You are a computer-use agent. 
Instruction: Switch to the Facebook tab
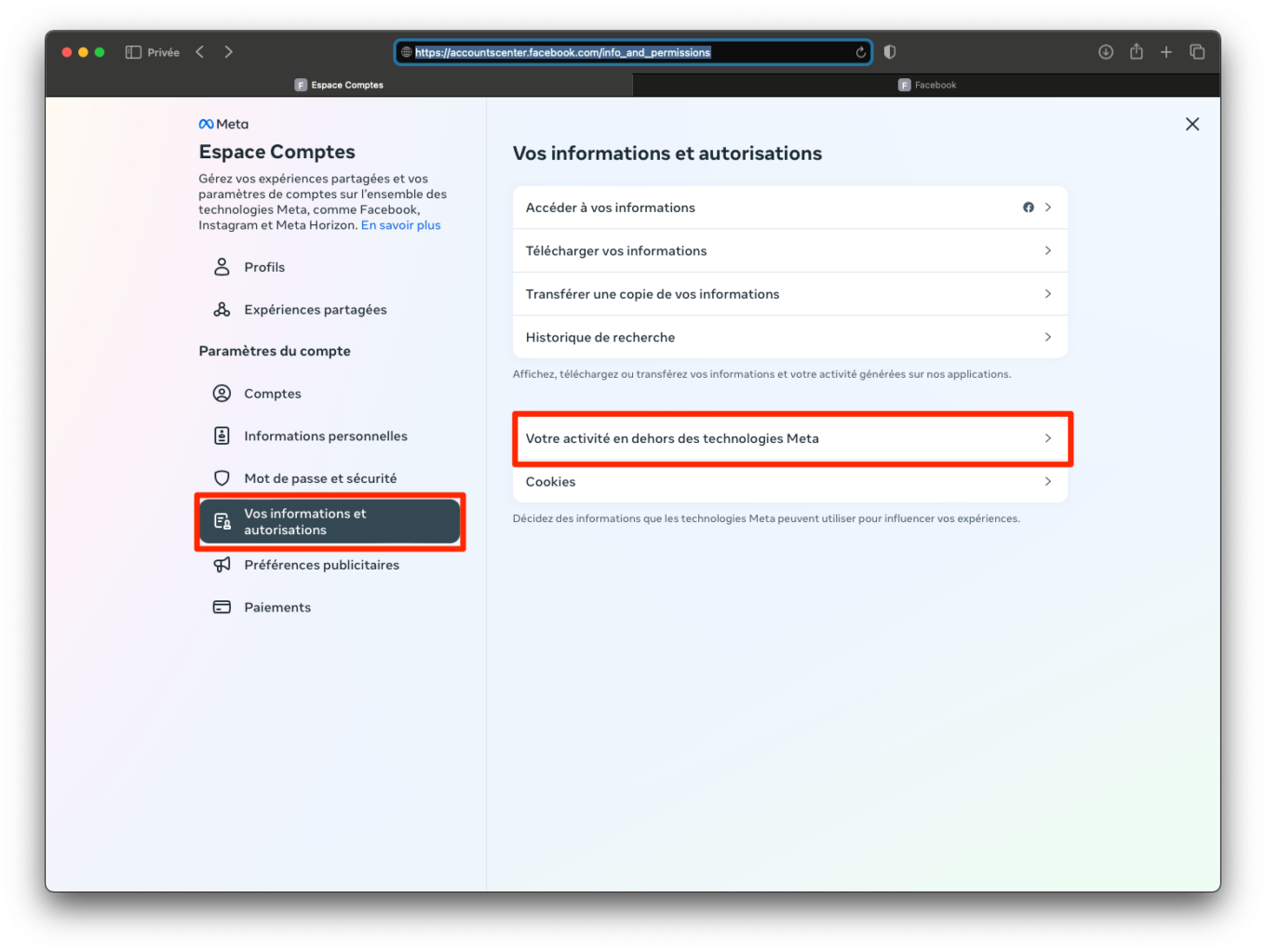pyautogui.click(x=927, y=85)
